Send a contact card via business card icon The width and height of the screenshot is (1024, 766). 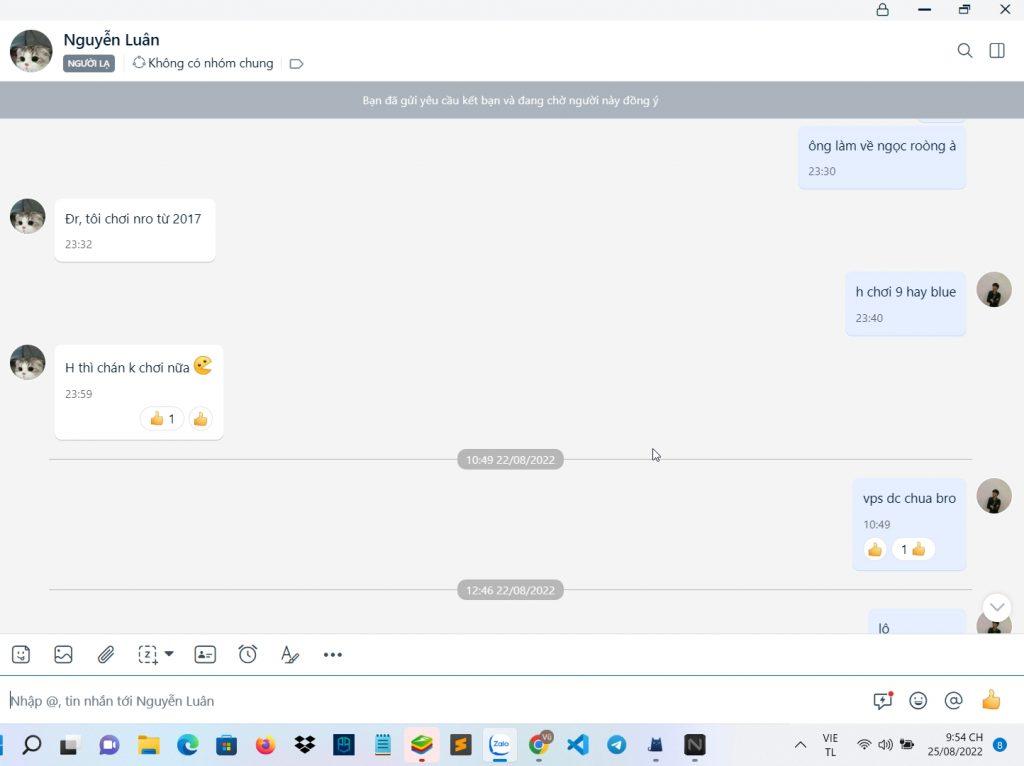pyautogui.click(x=205, y=655)
